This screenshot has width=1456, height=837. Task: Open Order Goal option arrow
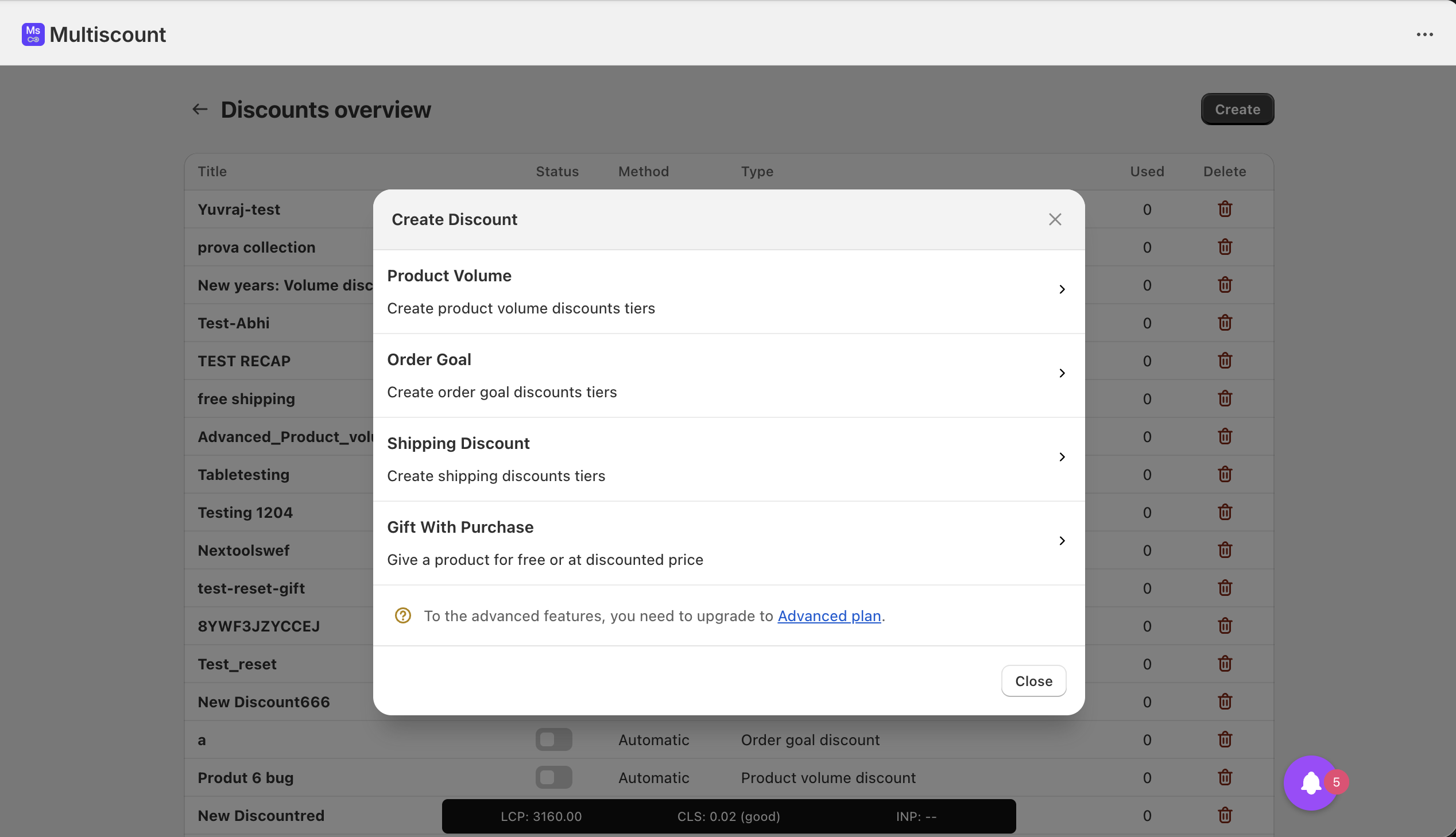coord(1062,374)
